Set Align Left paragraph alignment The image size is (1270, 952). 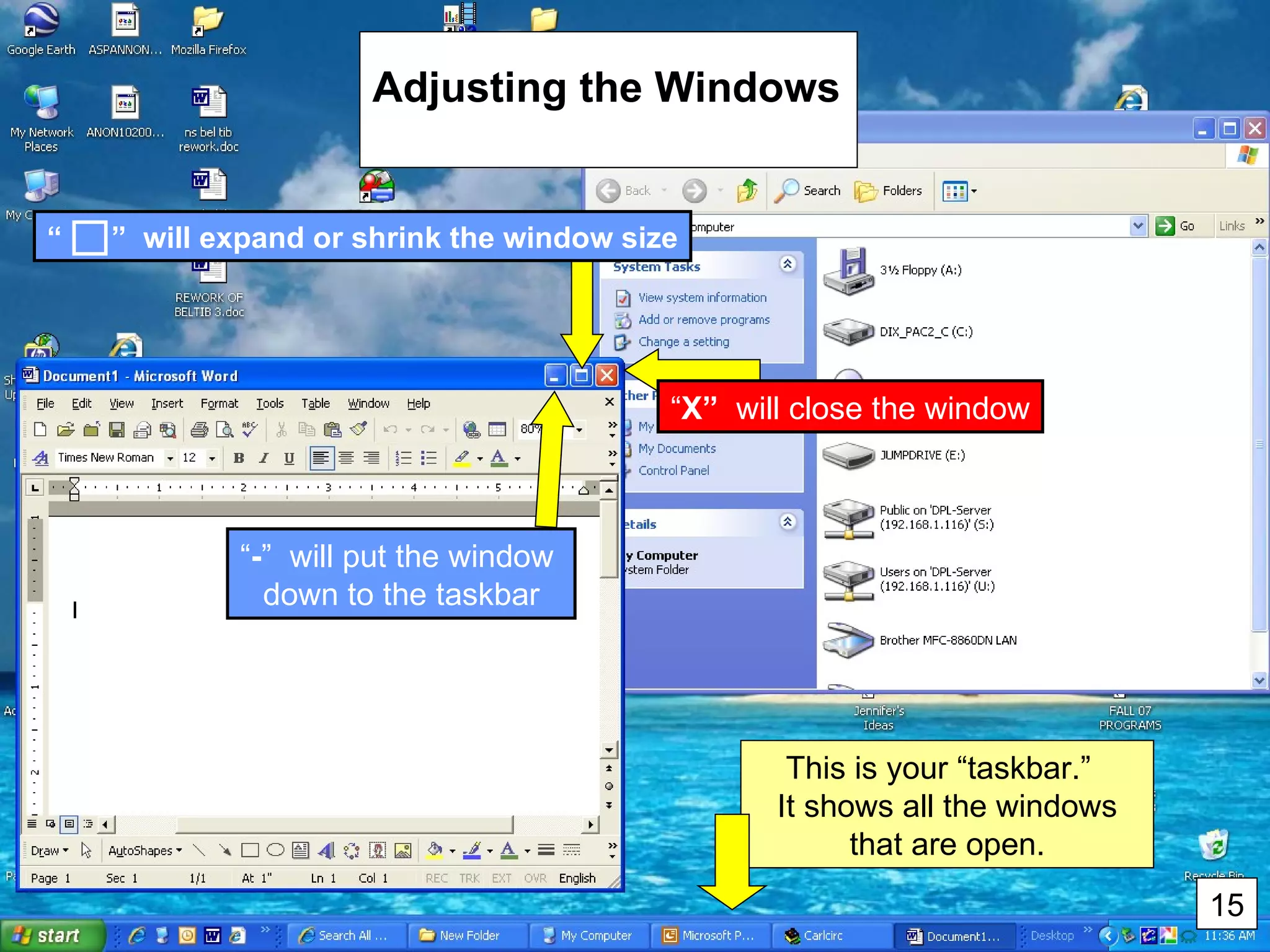point(321,458)
